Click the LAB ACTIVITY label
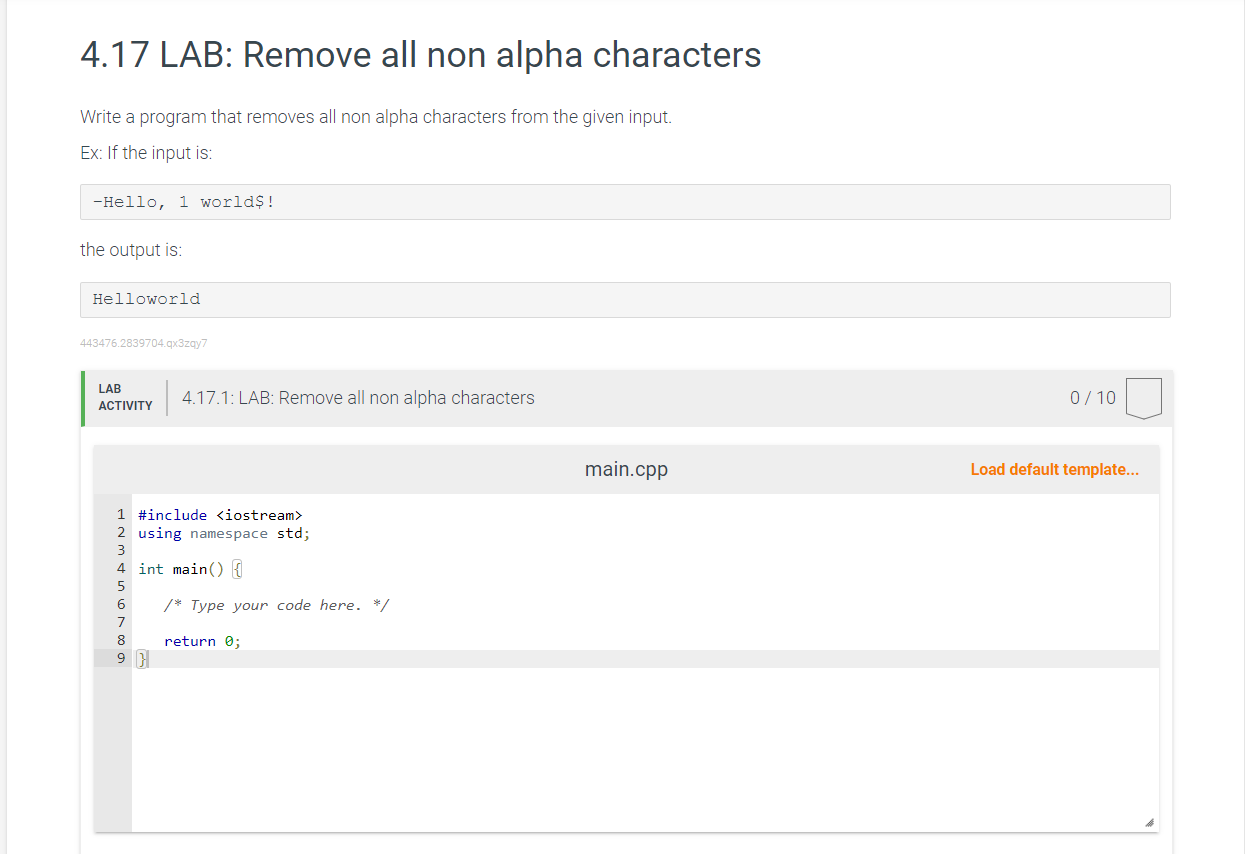This screenshot has height=854, width=1245. (123, 397)
